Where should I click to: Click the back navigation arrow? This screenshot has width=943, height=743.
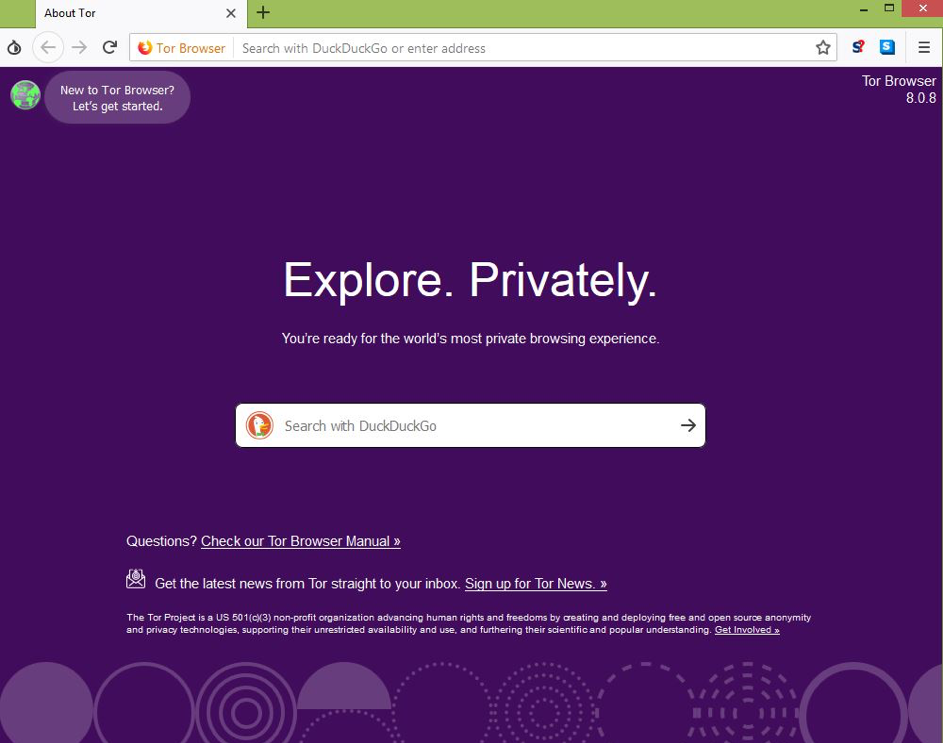[x=47, y=46]
